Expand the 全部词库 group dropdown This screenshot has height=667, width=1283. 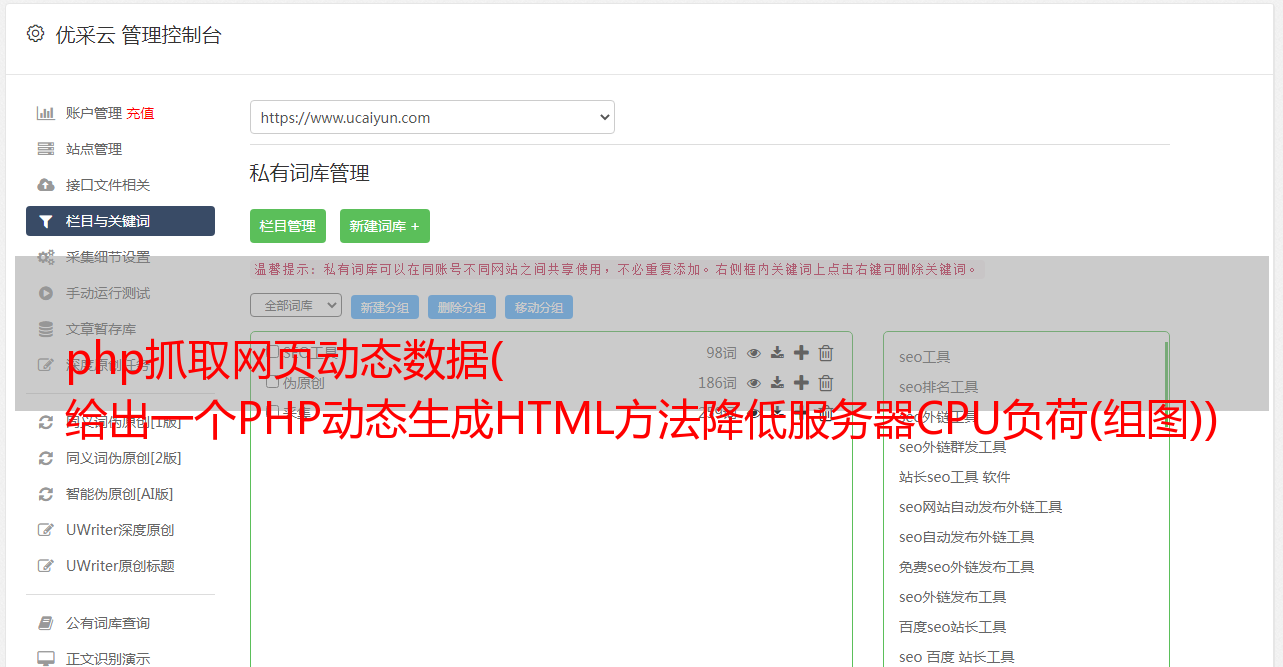(x=296, y=305)
